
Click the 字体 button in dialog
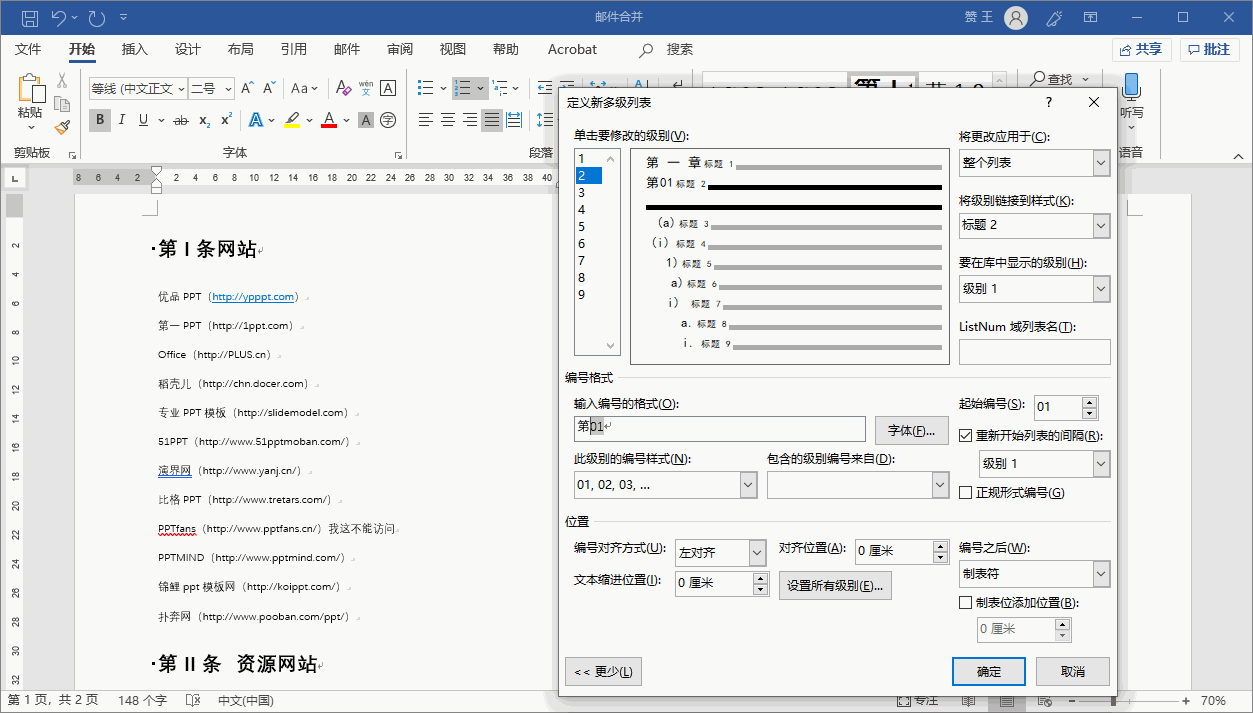tap(911, 430)
